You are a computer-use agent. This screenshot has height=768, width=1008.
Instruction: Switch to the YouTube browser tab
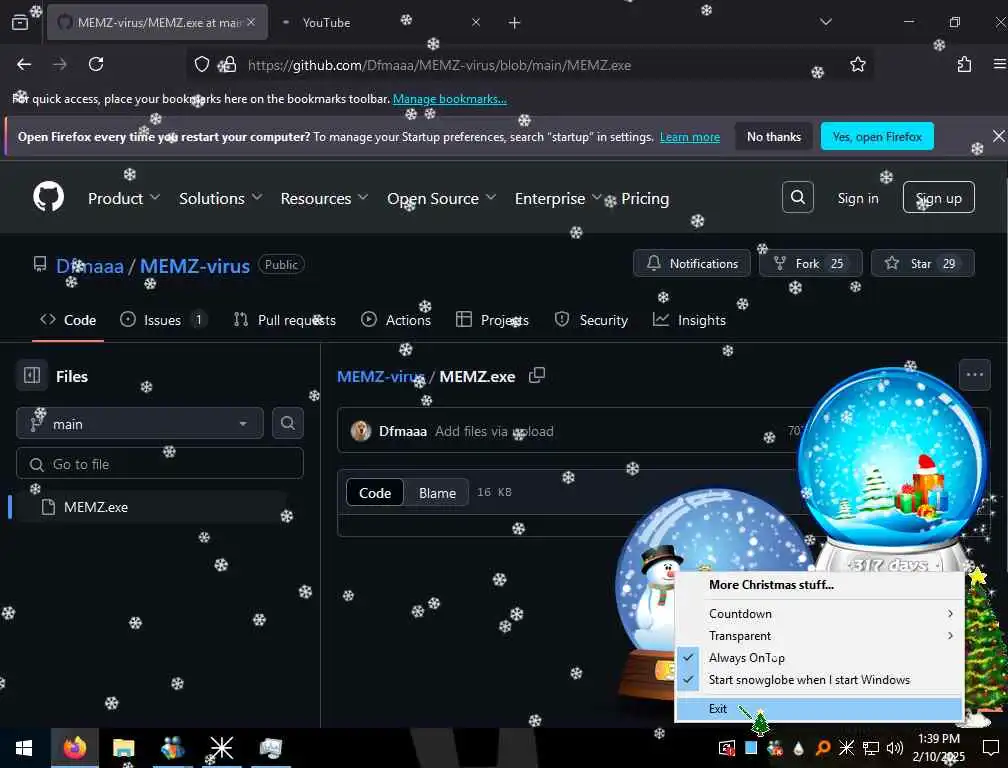pos(381,22)
